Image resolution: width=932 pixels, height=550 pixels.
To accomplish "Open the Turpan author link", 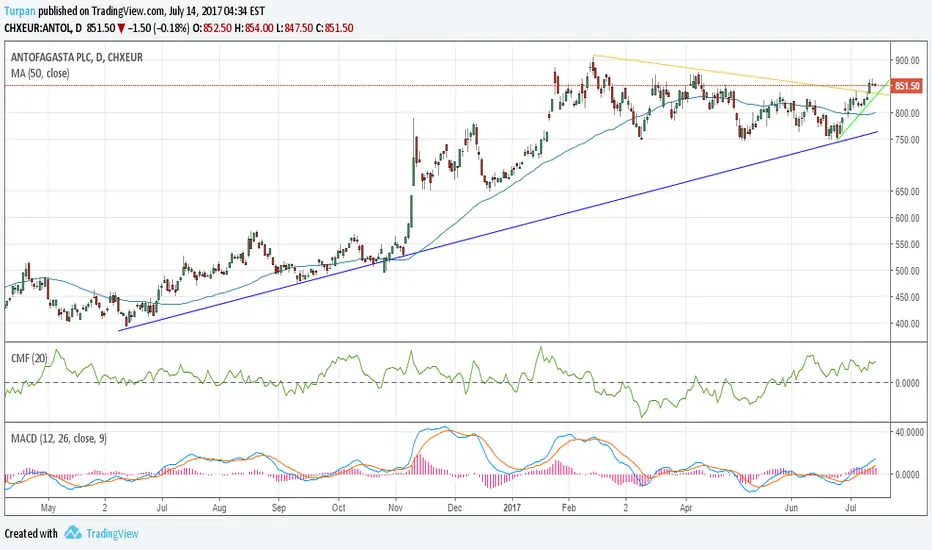I will coord(20,11).
